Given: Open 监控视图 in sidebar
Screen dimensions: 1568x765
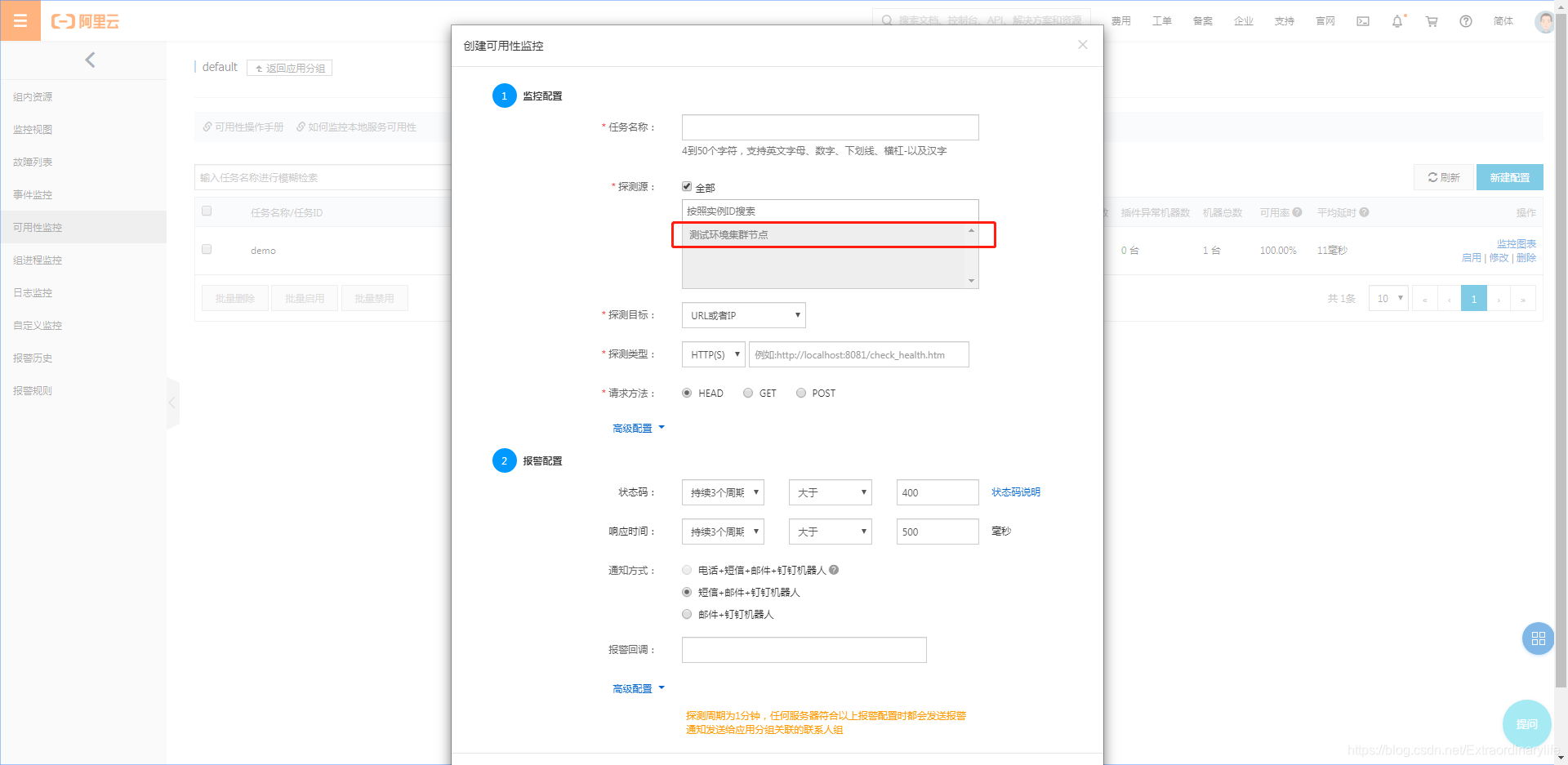Looking at the screenshot, I should pos(33,129).
